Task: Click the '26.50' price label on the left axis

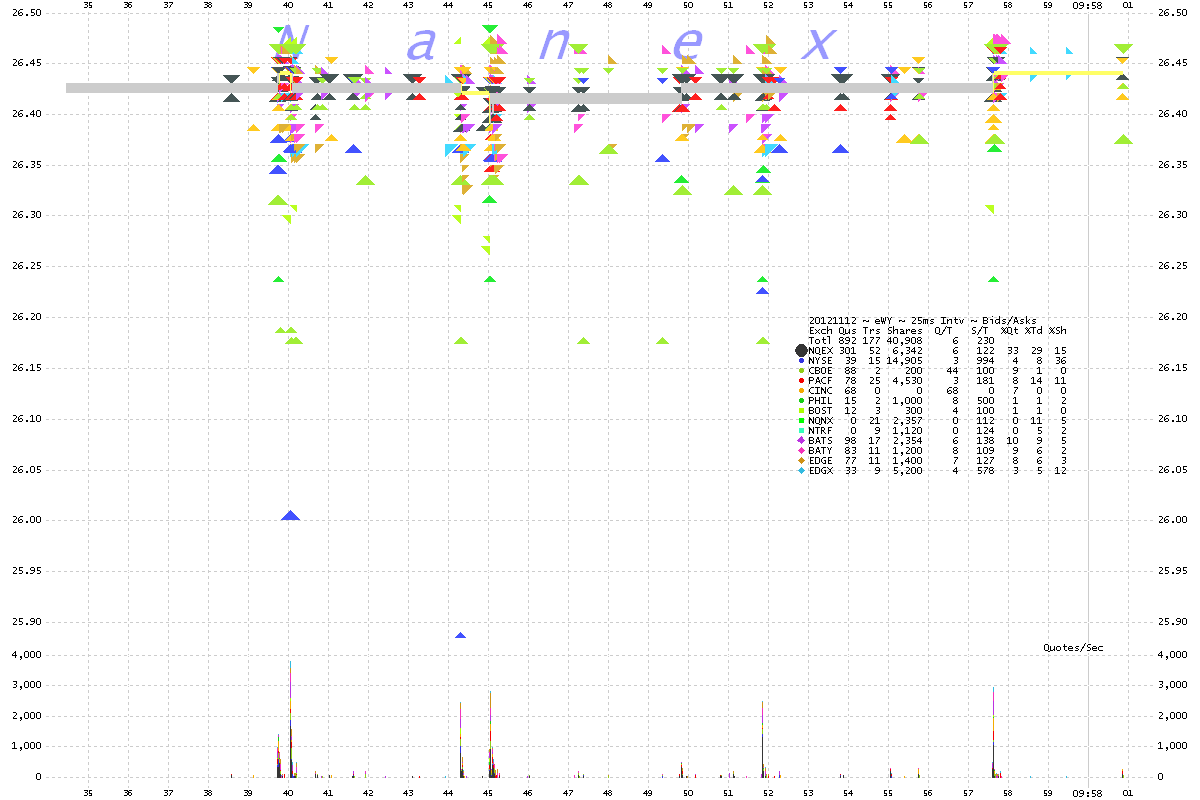Action: (26, 12)
